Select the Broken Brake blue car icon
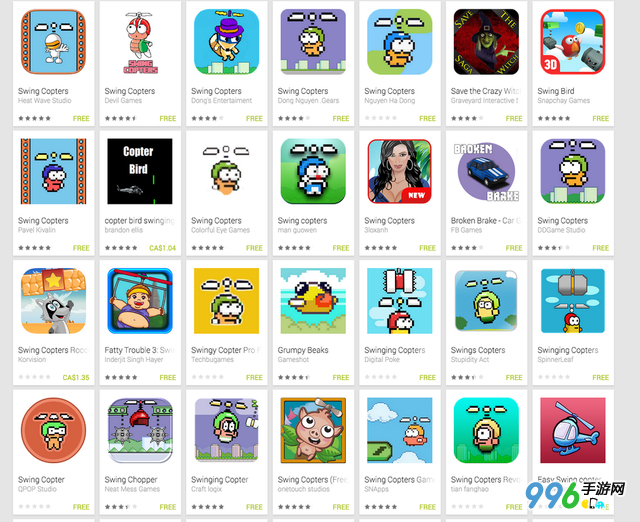This screenshot has height=522, width=640. [x=486, y=171]
